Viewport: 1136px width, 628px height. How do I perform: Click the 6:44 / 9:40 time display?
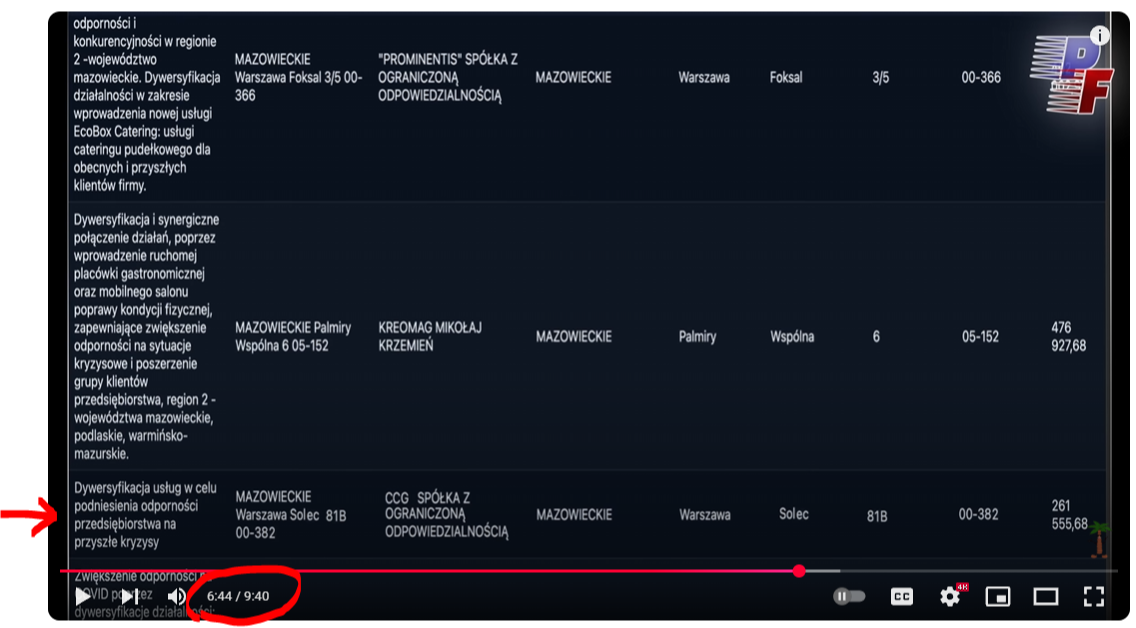coord(238,596)
